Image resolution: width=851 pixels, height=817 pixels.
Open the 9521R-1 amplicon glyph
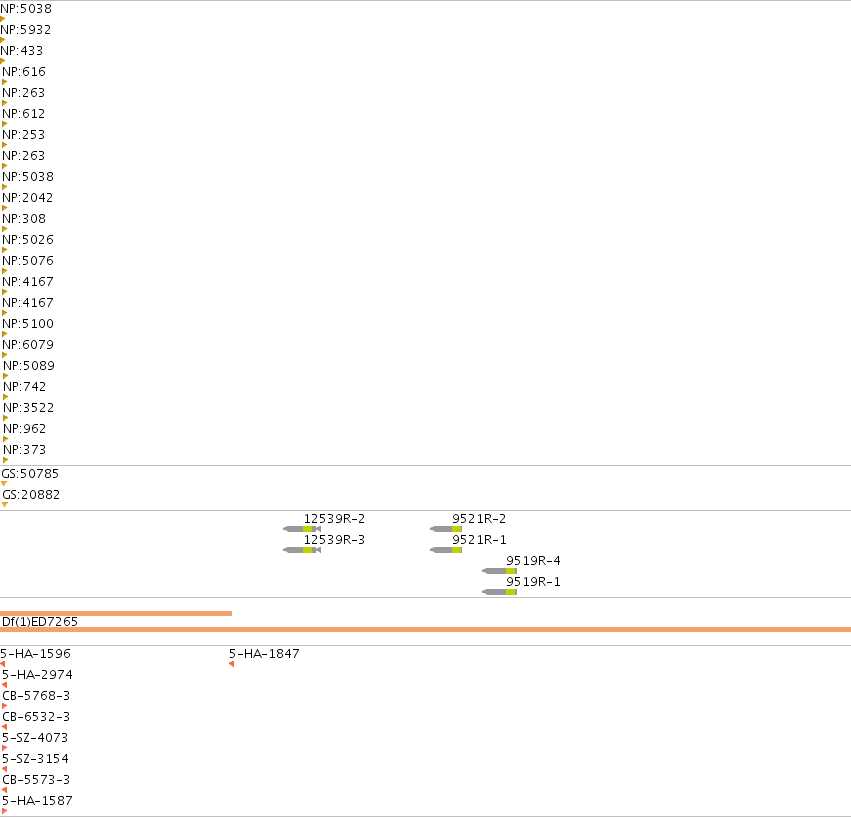(x=446, y=550)
